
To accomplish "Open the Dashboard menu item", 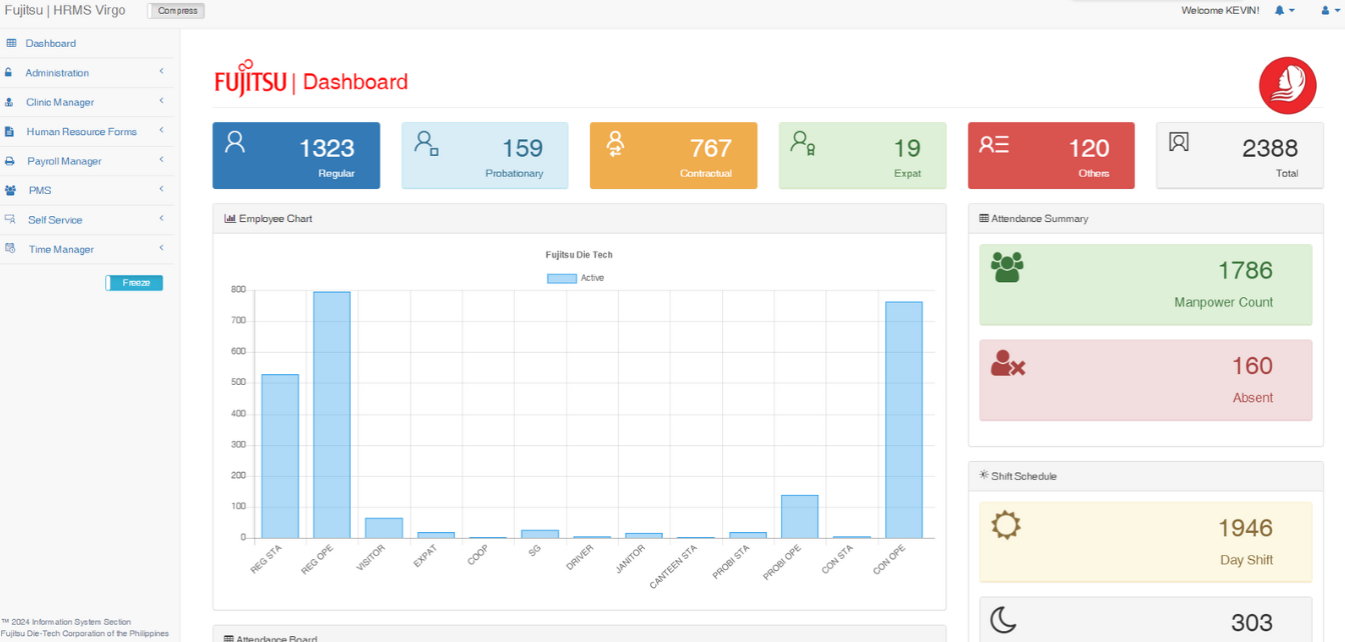I will pyautogui.click(x=51, y=43).
